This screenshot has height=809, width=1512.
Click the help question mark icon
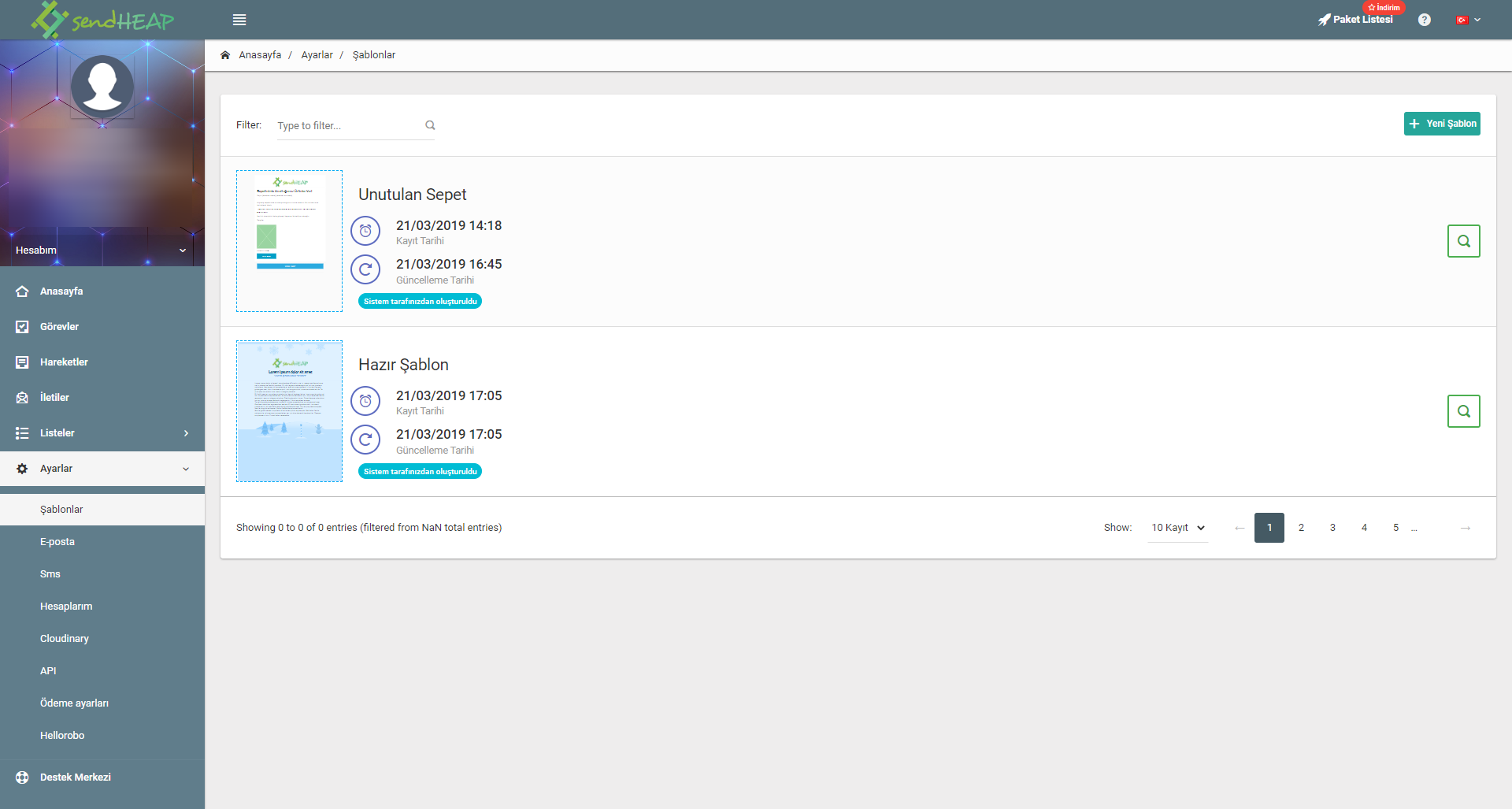(x=1424, y=20)
